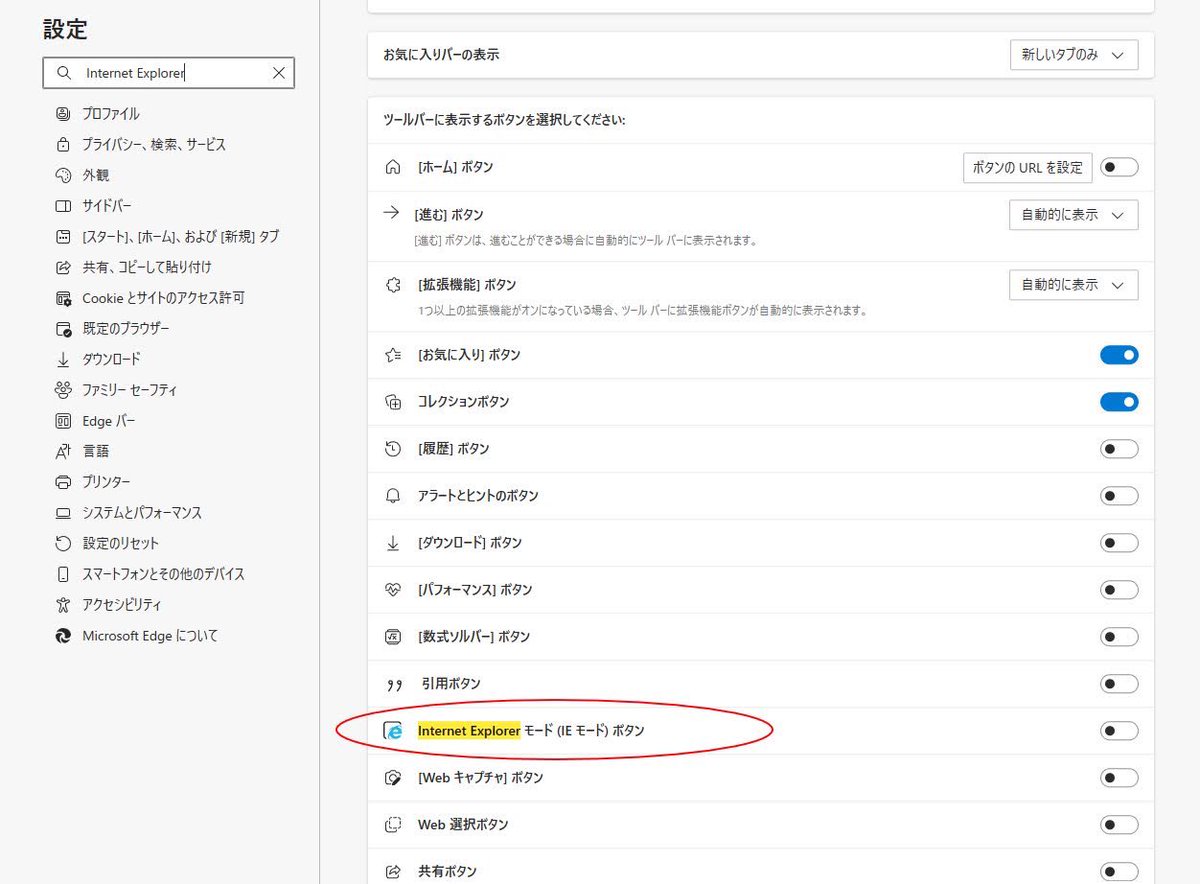Click the home icon beside [ホーム] ボタン
This screenshot has height=884, width=1200.
coord(393,167)
